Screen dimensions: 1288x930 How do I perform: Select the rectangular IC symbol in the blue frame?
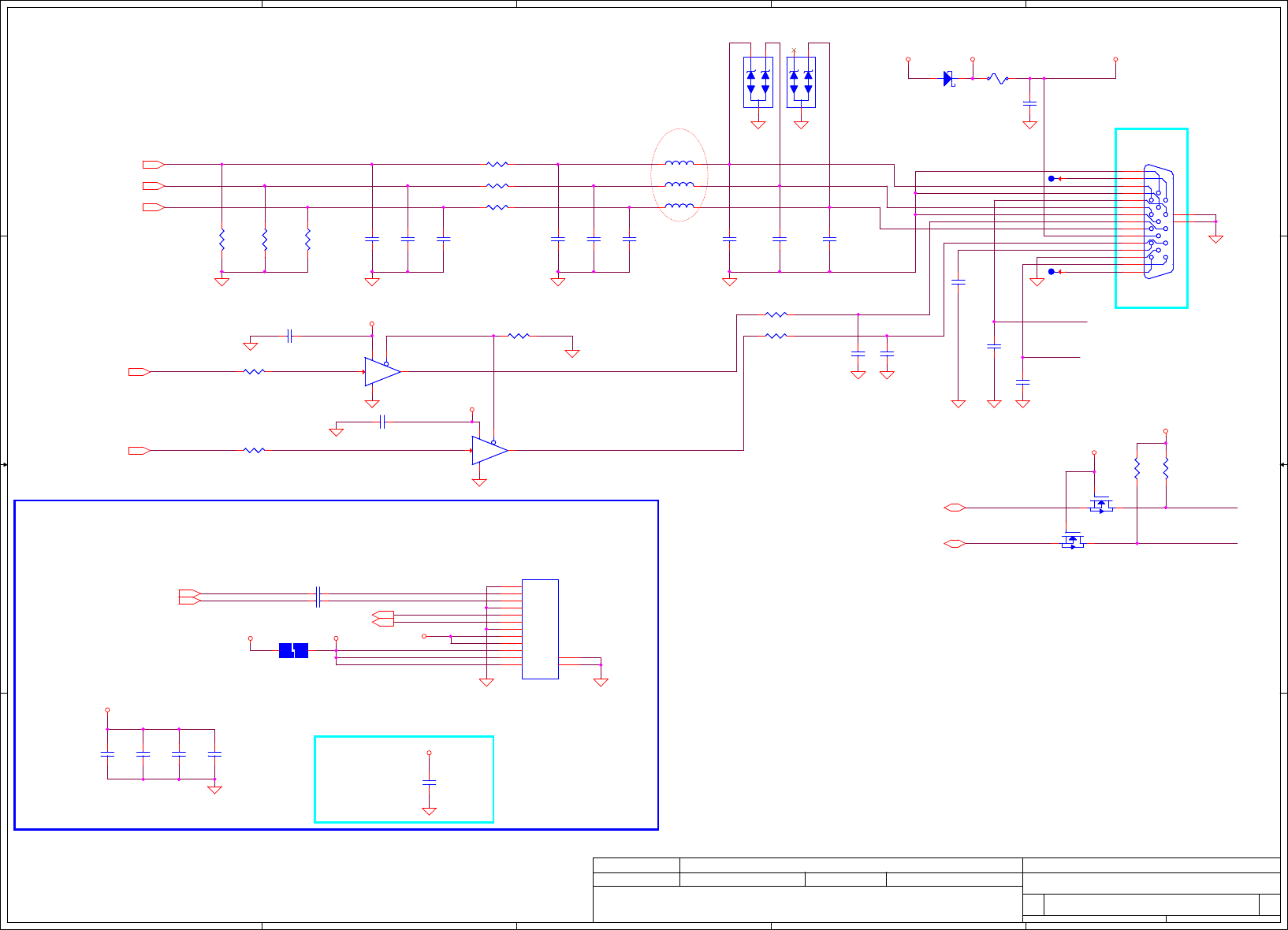coord(540,629)
